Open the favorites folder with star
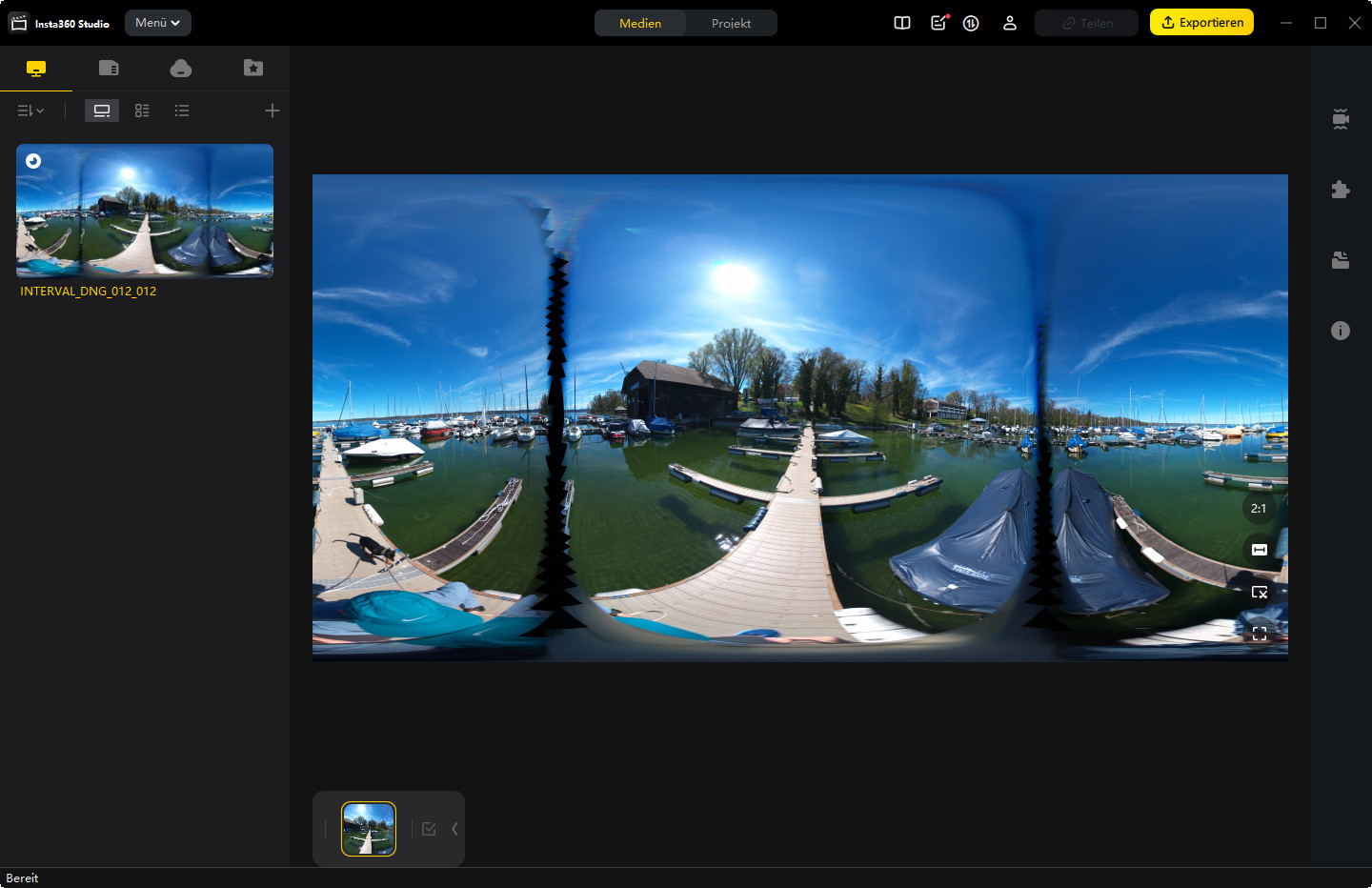Viewport: 1372px width, 888px height. coord(253,69)
